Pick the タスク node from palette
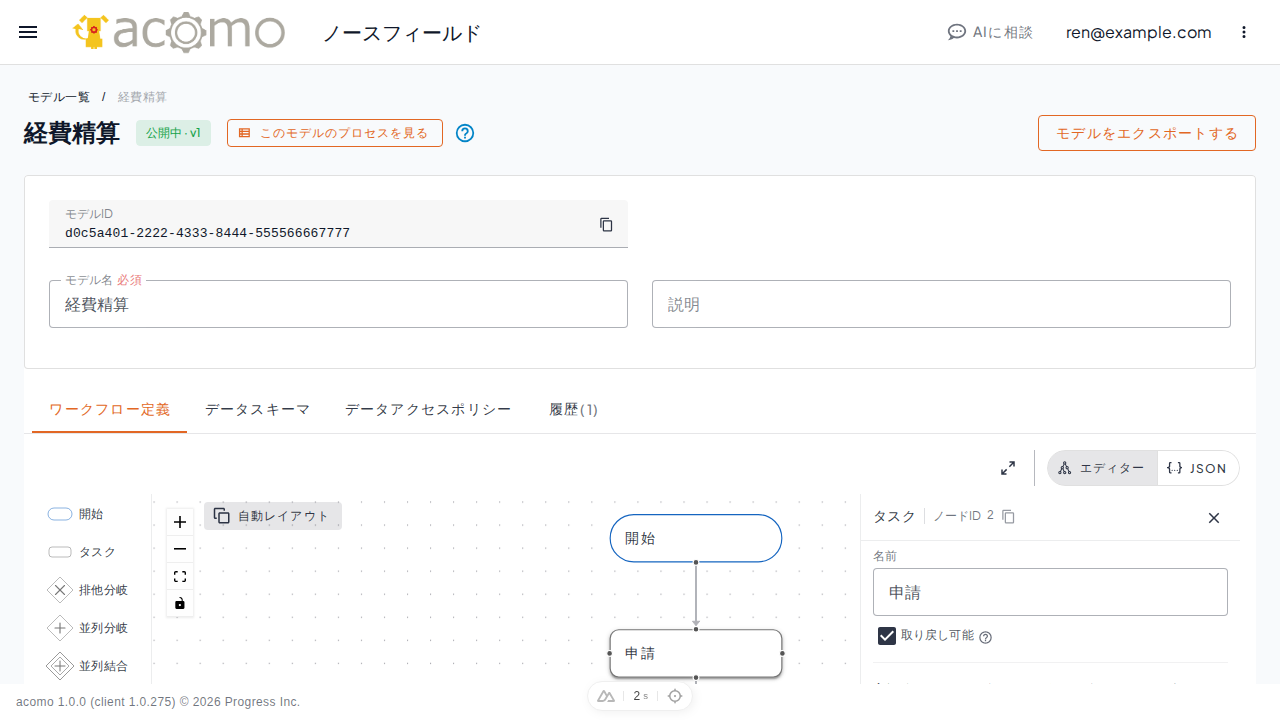 pos(81,552)
